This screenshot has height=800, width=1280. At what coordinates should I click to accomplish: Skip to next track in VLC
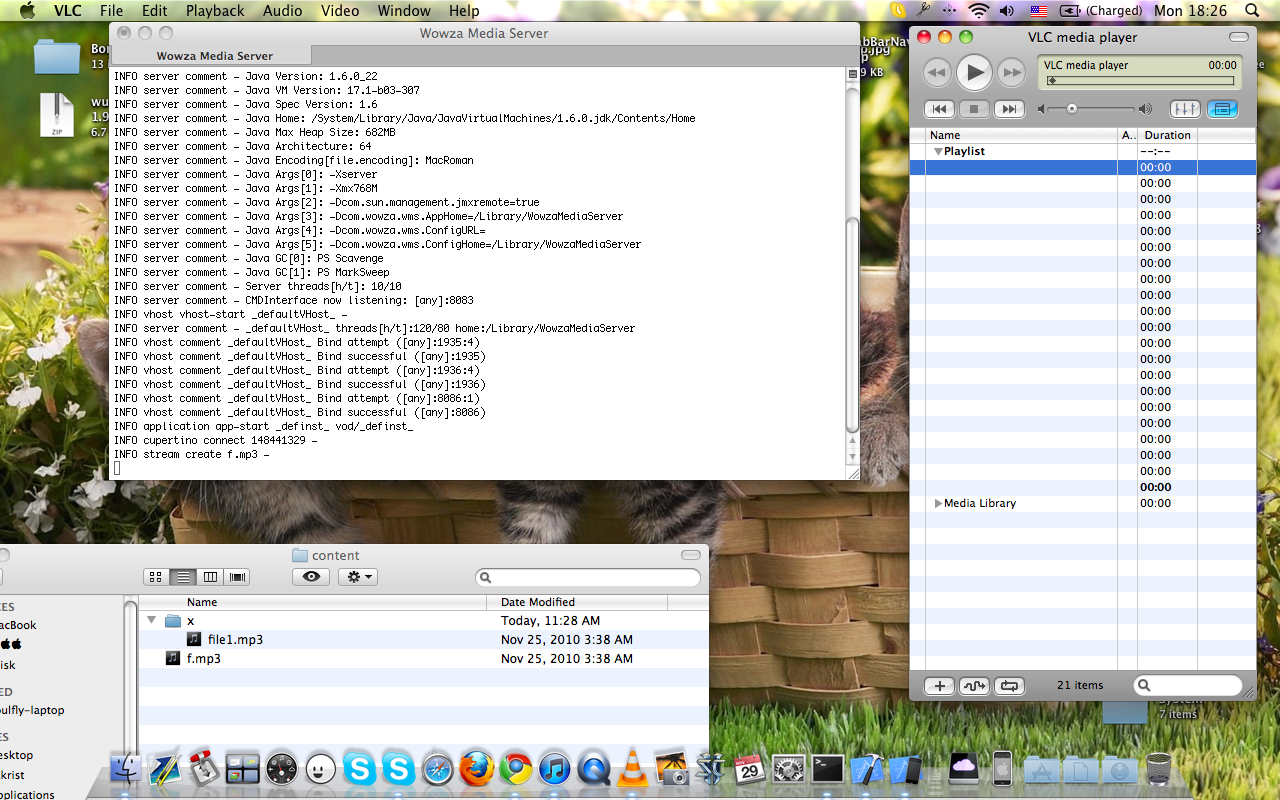point(1009,109)
